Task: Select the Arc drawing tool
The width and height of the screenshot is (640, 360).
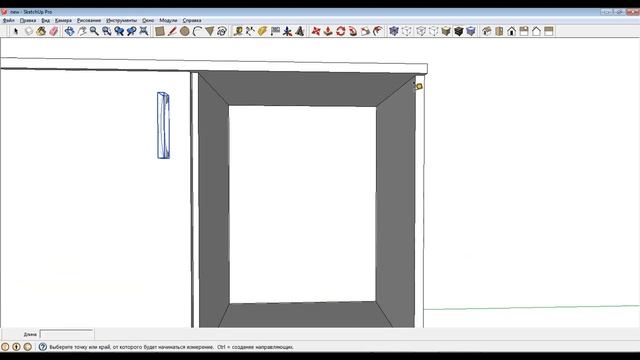Action: [x=197, y=31]
